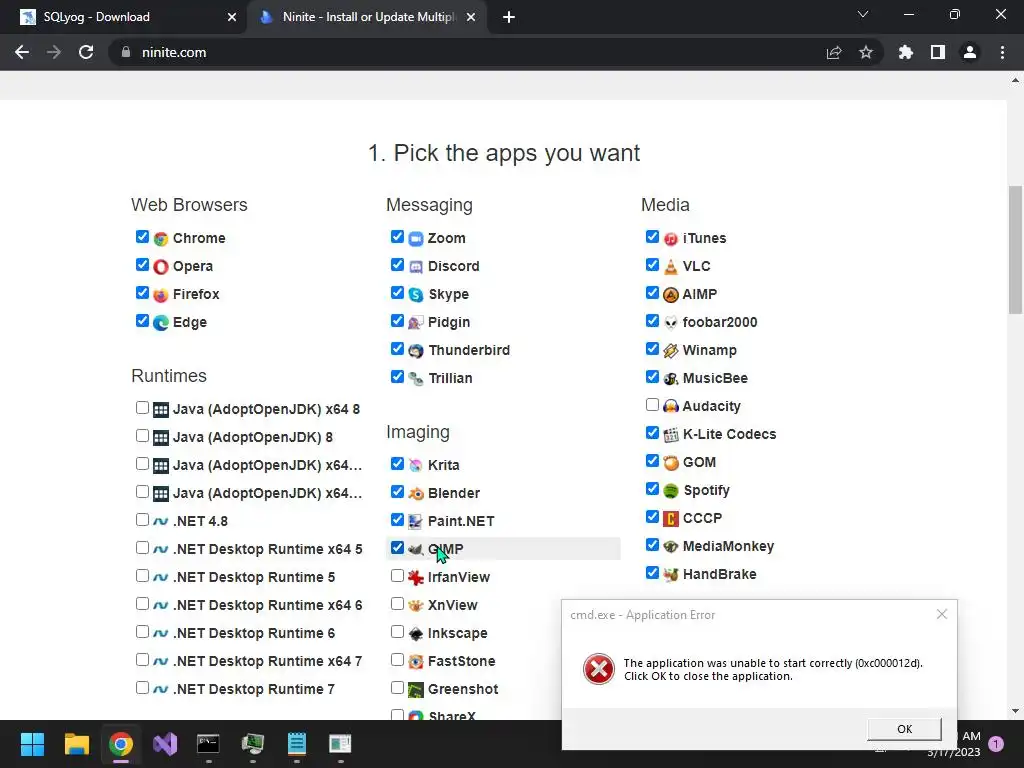Click the .NET Desktop Runtime 6 label

click(254, 633)
